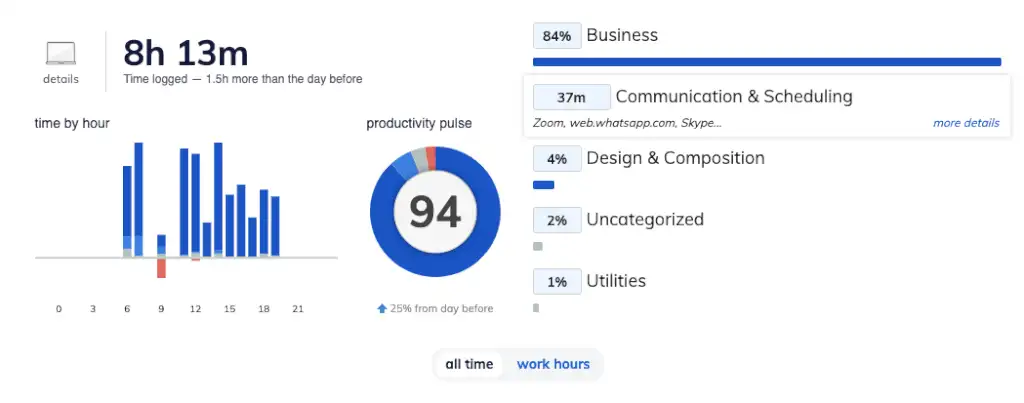The width and height of the screenshot is (1024, 403).
Task: Click the productivity pulse score 94
Action: 434,212
